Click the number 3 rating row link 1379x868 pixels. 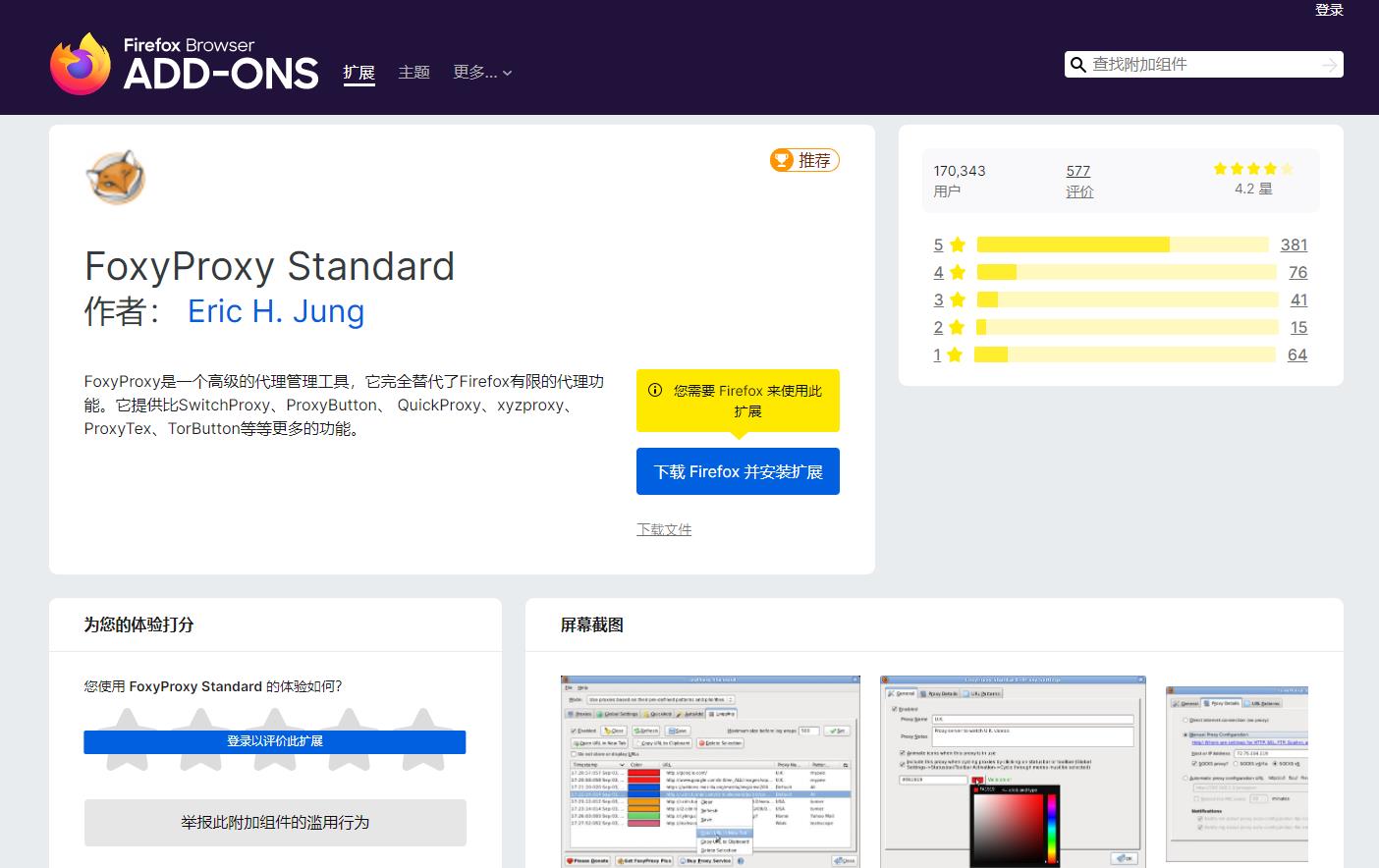[938, 299]
